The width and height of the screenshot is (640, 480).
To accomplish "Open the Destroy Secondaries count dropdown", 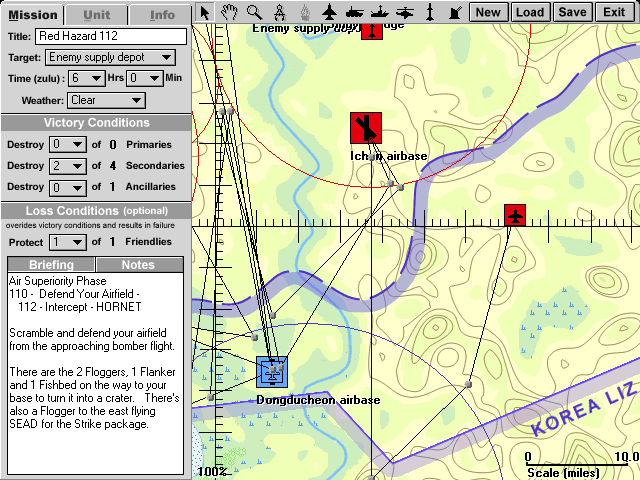I will (x=68, y=165).
